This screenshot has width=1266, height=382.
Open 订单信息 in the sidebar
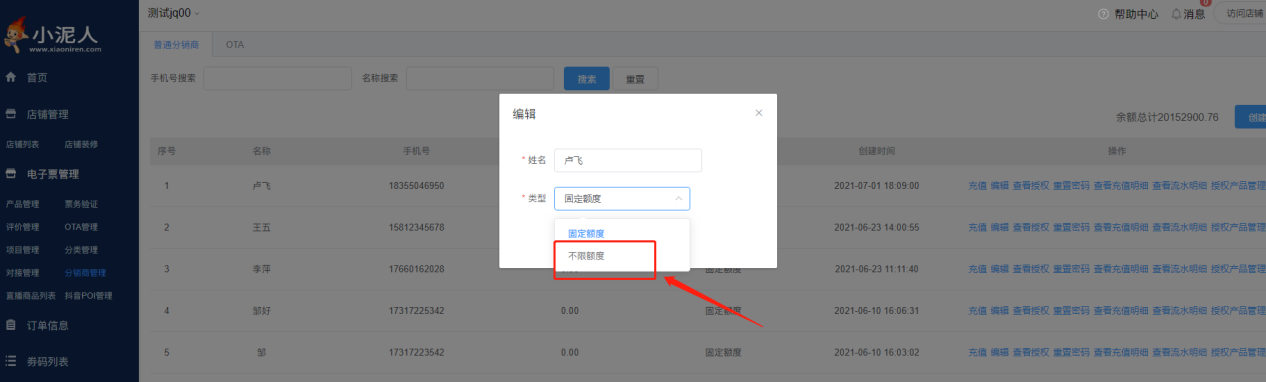(x=47, y=325)
